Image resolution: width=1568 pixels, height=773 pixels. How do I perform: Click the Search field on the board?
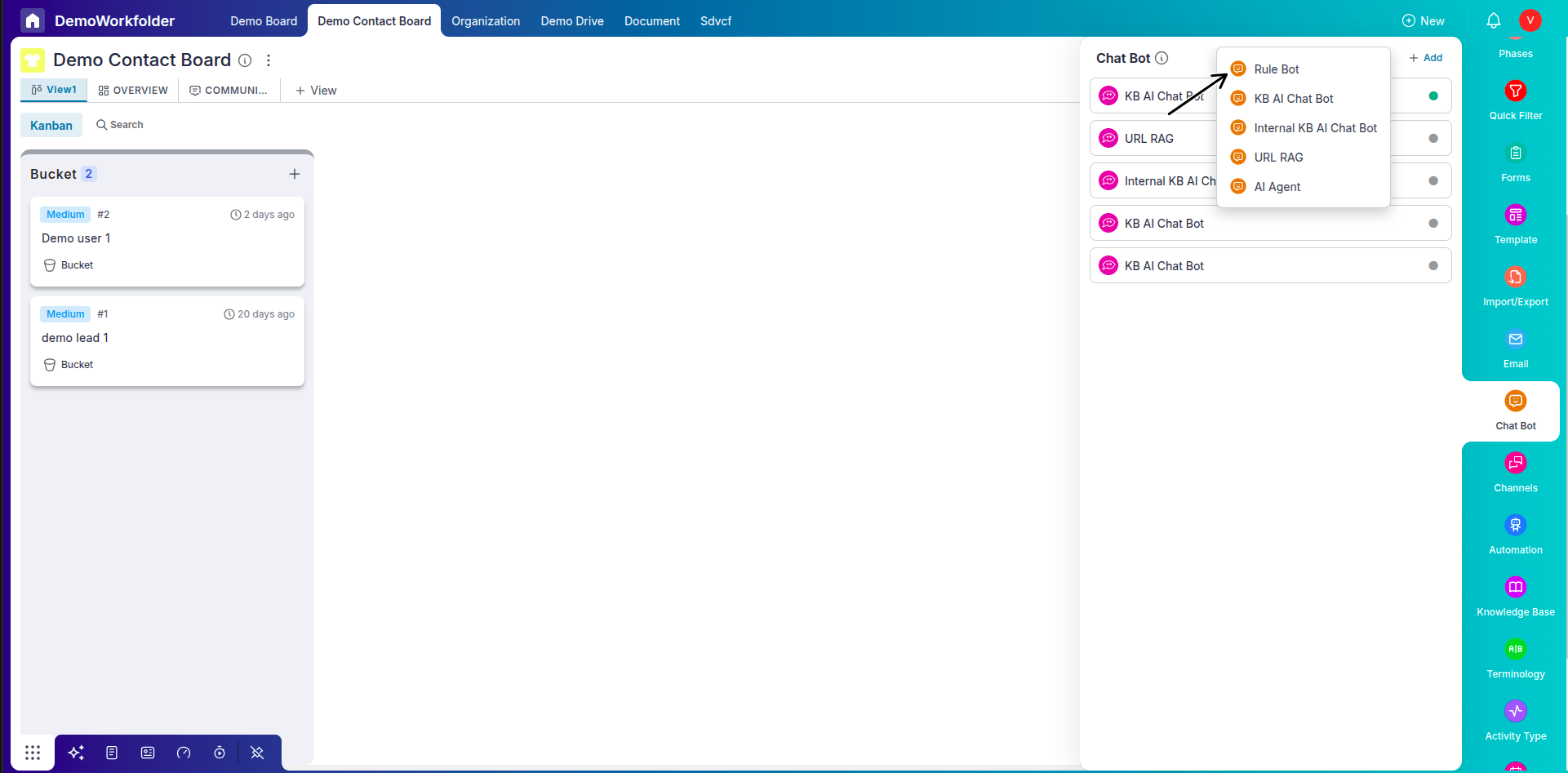click(x=120, y=125)
